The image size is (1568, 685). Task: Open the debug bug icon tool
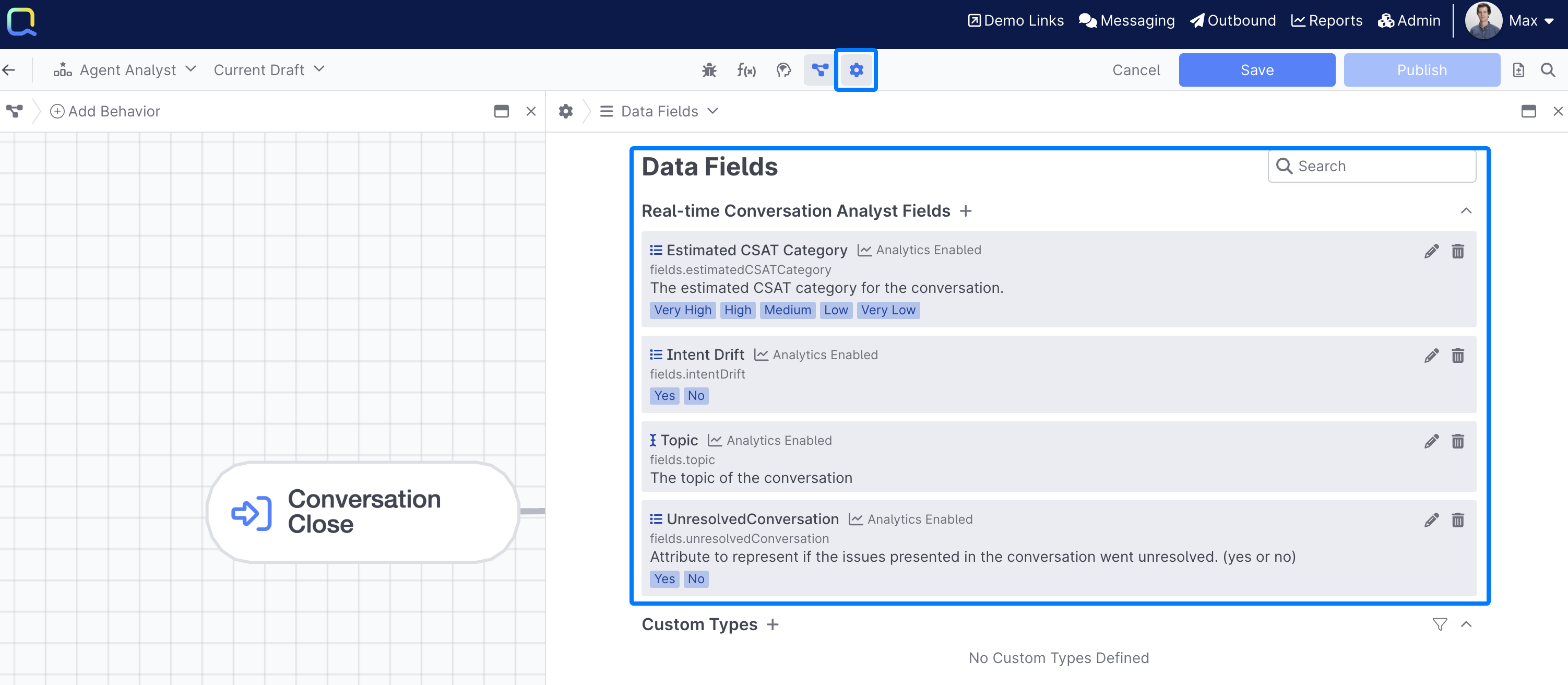coord(708,70)
